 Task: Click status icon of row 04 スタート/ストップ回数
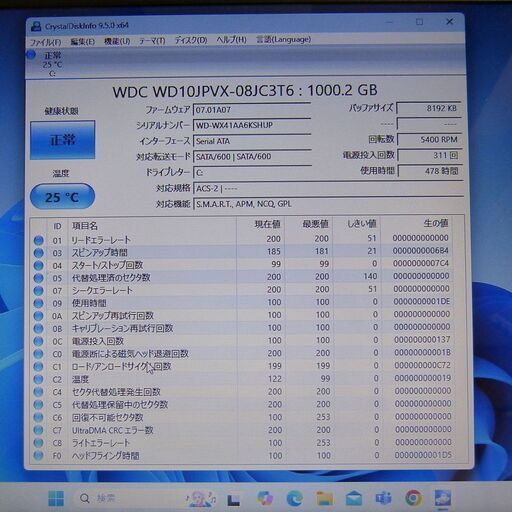click(39, 266)
